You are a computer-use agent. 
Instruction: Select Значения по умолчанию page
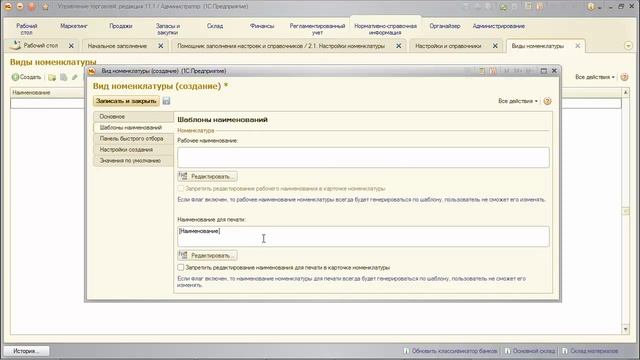(x=133, y=160)
